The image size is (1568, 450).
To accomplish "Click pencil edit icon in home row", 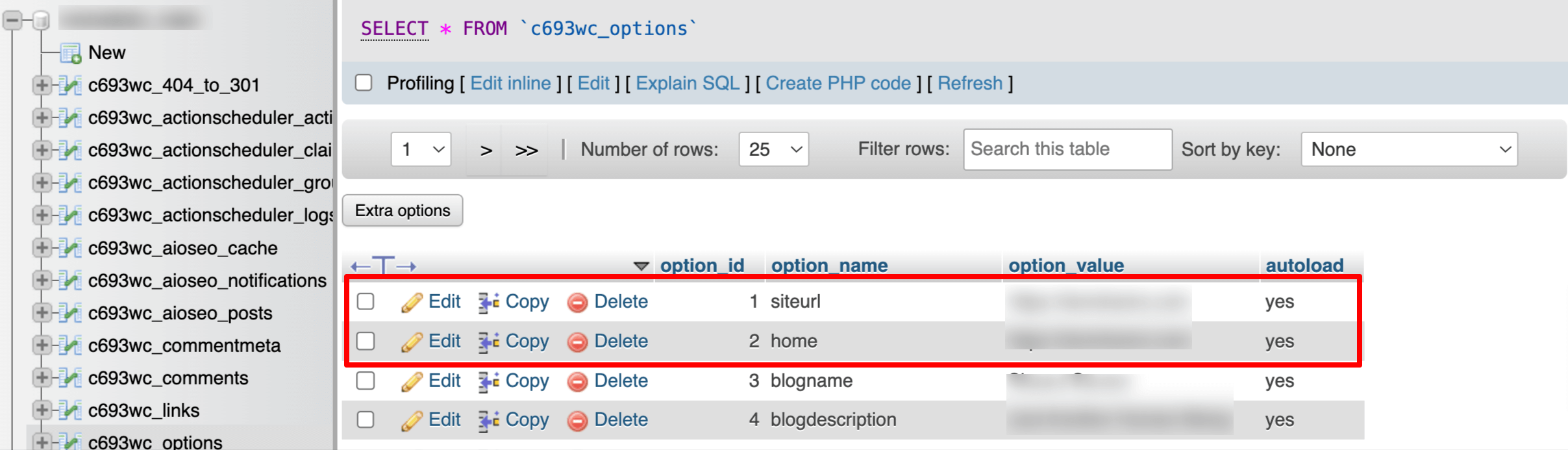I will (412, 342).
